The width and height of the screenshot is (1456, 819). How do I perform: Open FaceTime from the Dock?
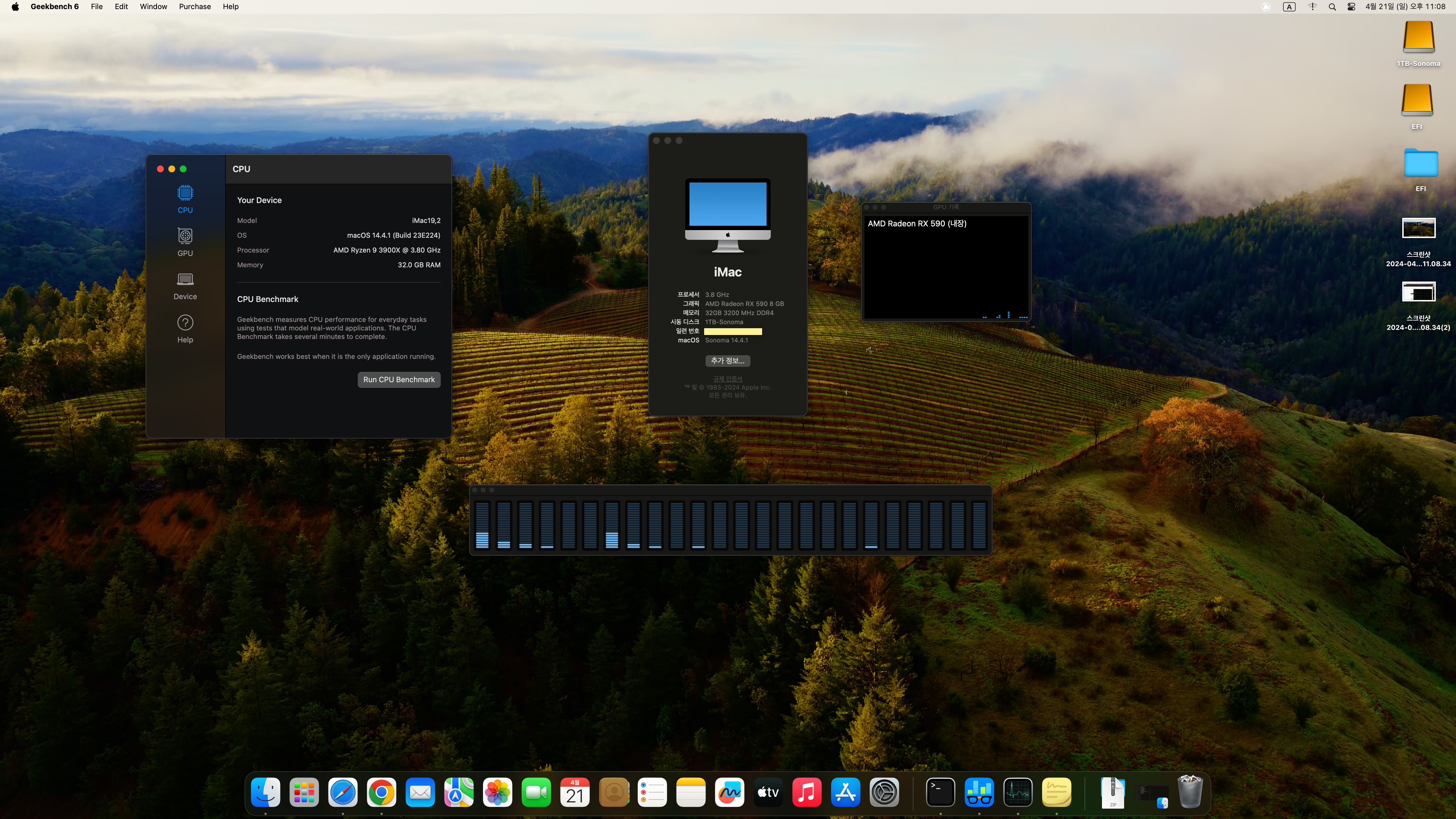[536, 792]
